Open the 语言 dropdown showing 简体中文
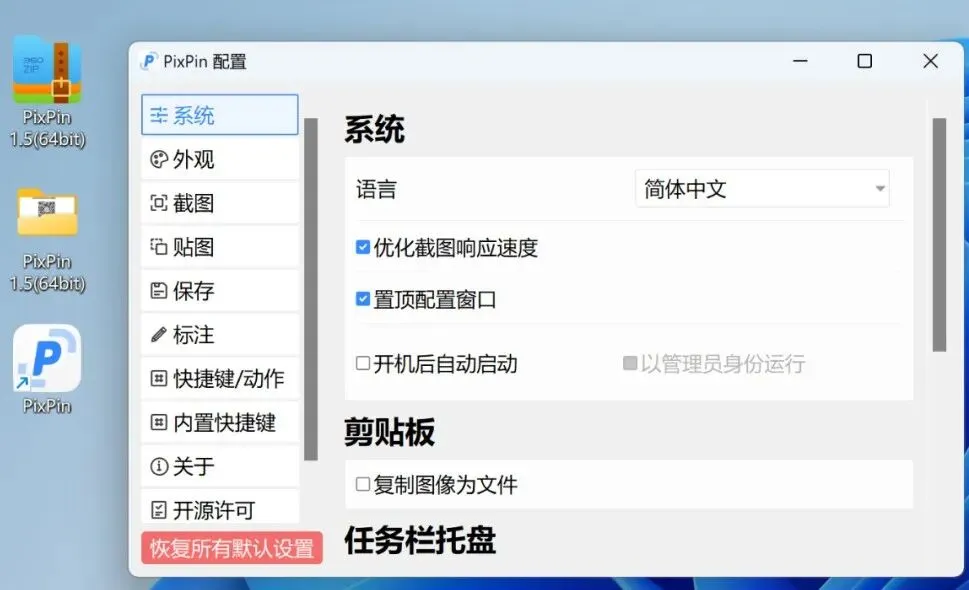 [762, 188]
